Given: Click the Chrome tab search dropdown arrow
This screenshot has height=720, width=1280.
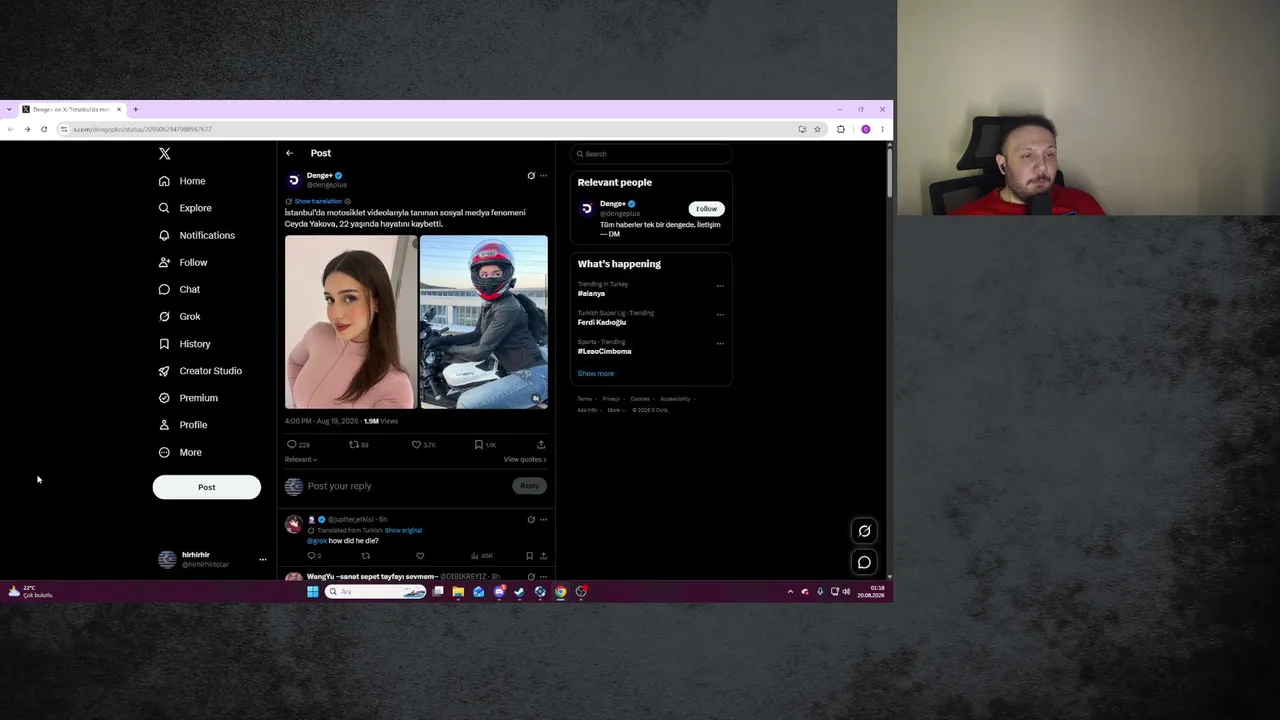Looking at the screenshot, I should (x=9, y=109).
